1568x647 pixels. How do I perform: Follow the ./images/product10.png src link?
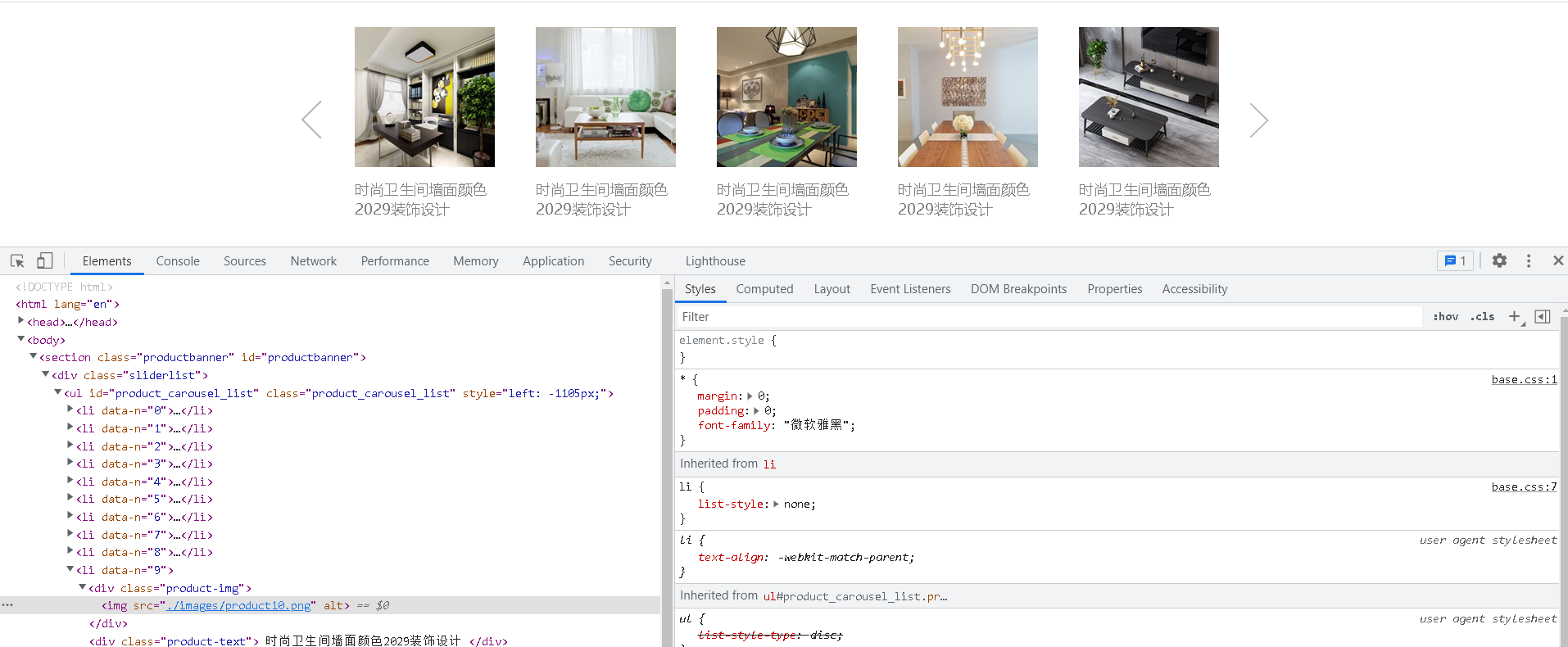click(238, 606)
